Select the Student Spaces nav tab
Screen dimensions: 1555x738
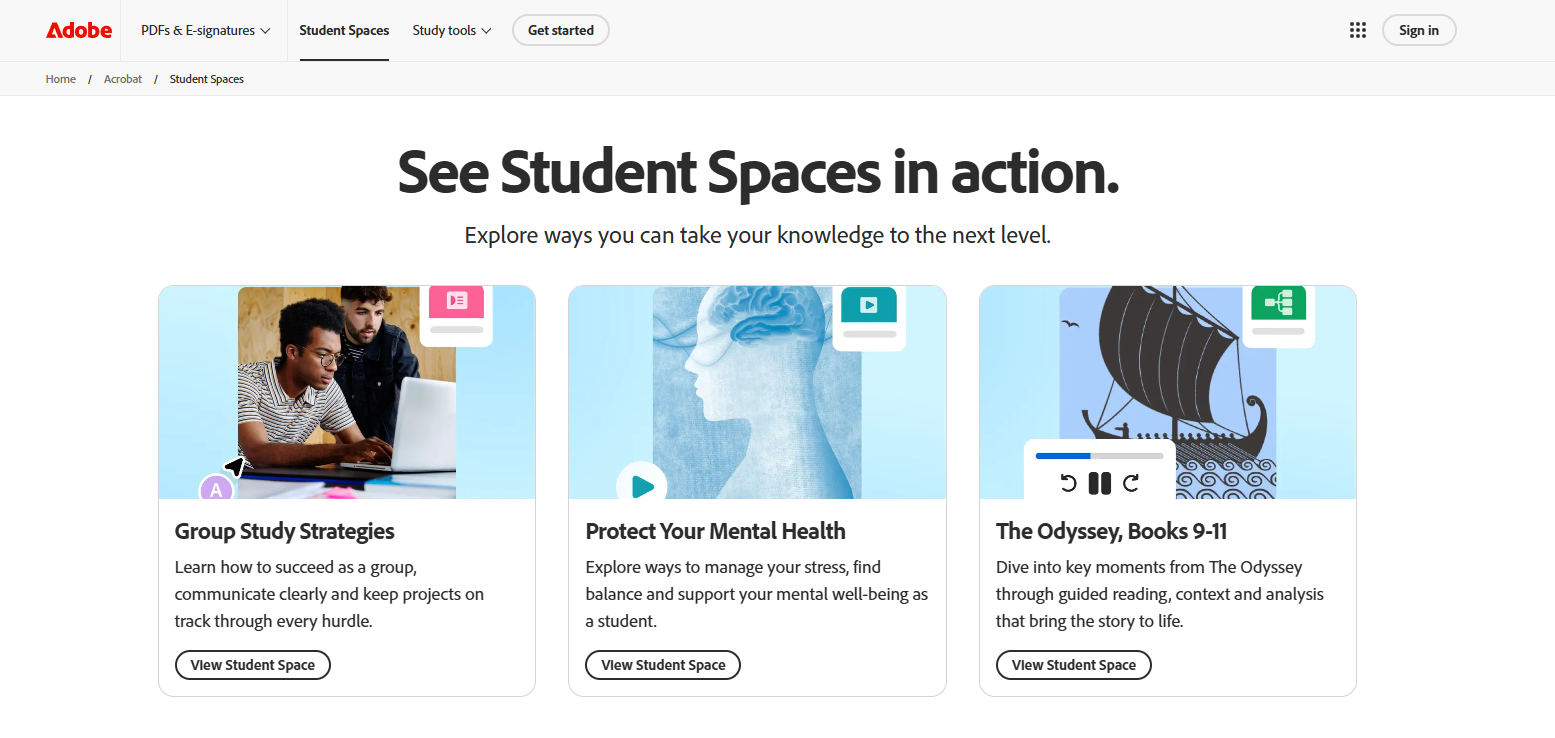tap(344, 30)
